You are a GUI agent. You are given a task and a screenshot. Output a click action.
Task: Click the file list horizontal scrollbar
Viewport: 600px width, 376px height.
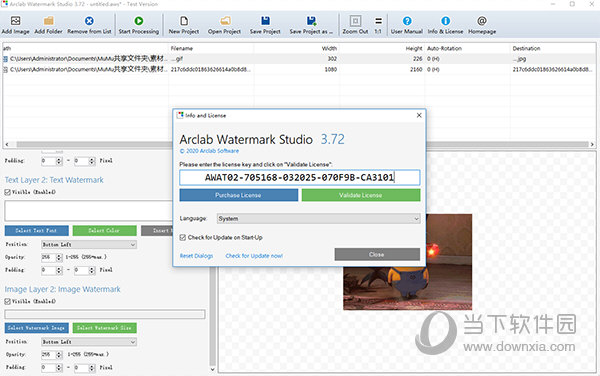click(302, 145)
